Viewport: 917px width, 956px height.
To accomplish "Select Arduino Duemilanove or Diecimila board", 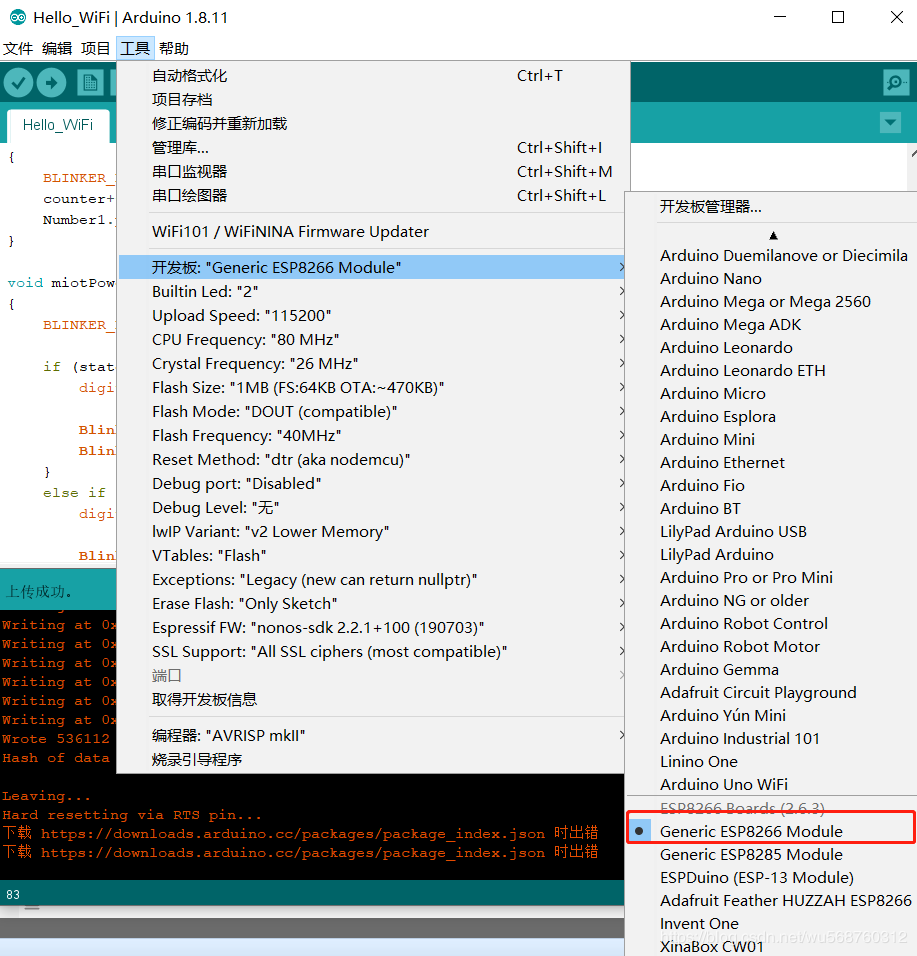I will click(x=771, y=255).
